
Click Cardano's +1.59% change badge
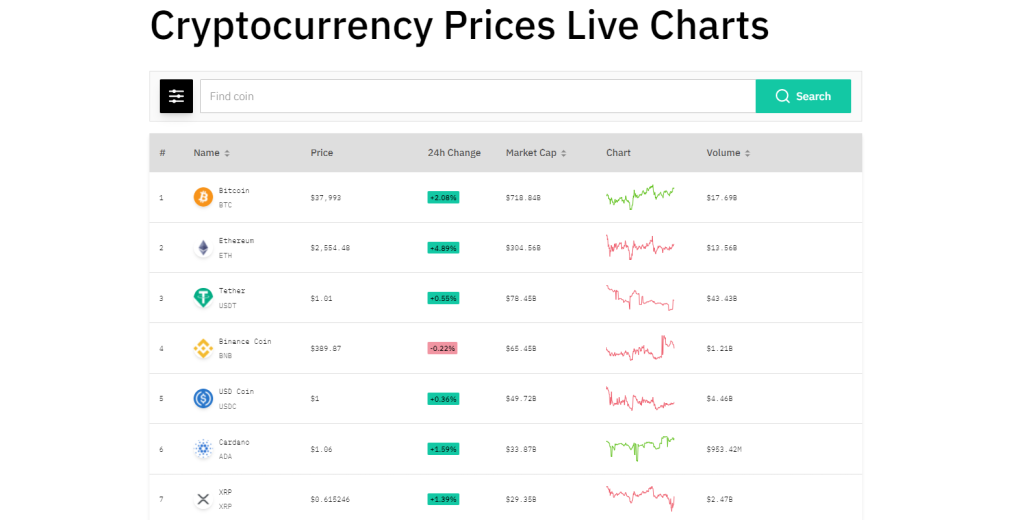[x=443, y=449]
